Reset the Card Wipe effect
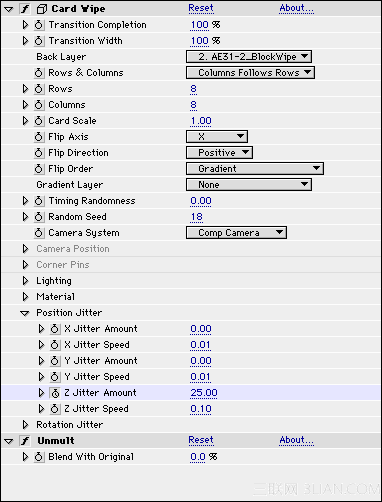Viewport: 382px width, 502px height. (201, 8)
